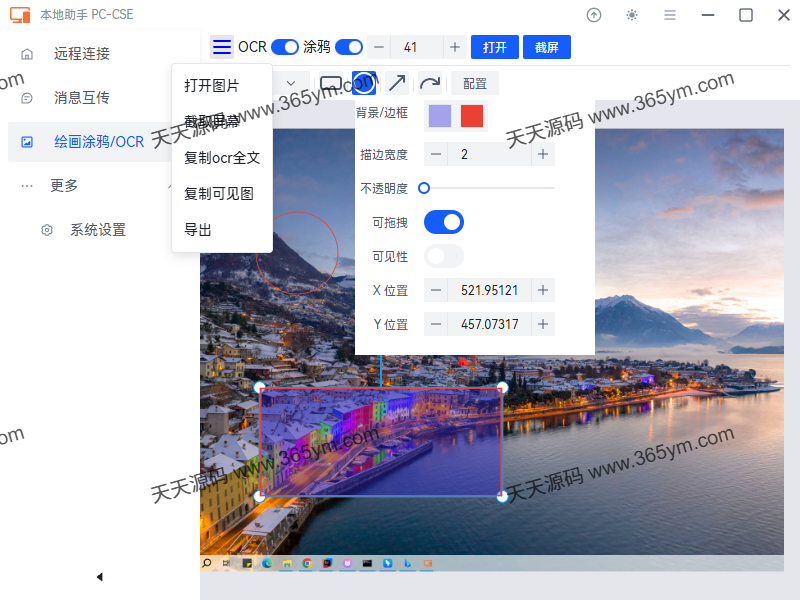Open the hamburger menu on the toolbar
The height and width of the screenshot is (600, 800).
pyautogui.click(x=221, y=46)
